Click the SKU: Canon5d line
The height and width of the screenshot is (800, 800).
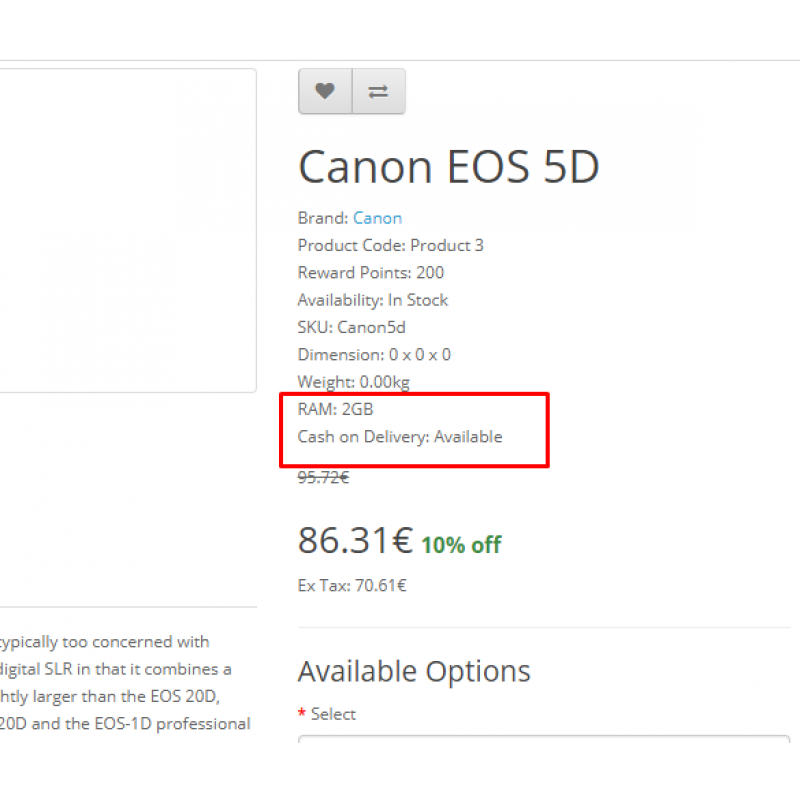pyautogui.click(x=352, y=328)
